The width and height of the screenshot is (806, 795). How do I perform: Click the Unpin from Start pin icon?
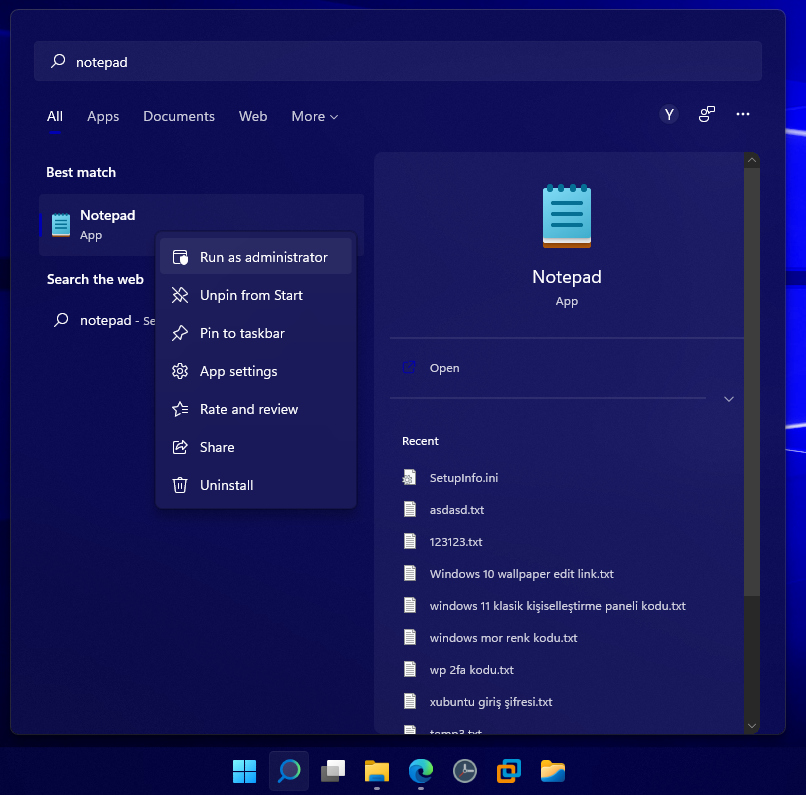[x=180, y=295]
